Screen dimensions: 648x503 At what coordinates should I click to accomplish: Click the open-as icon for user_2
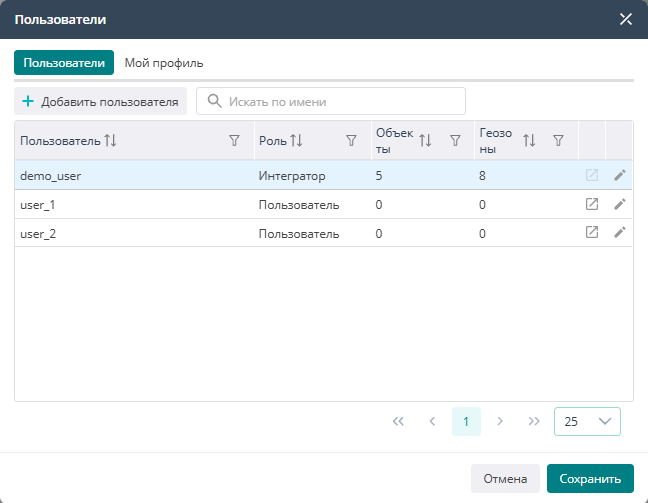click(592, 232)
